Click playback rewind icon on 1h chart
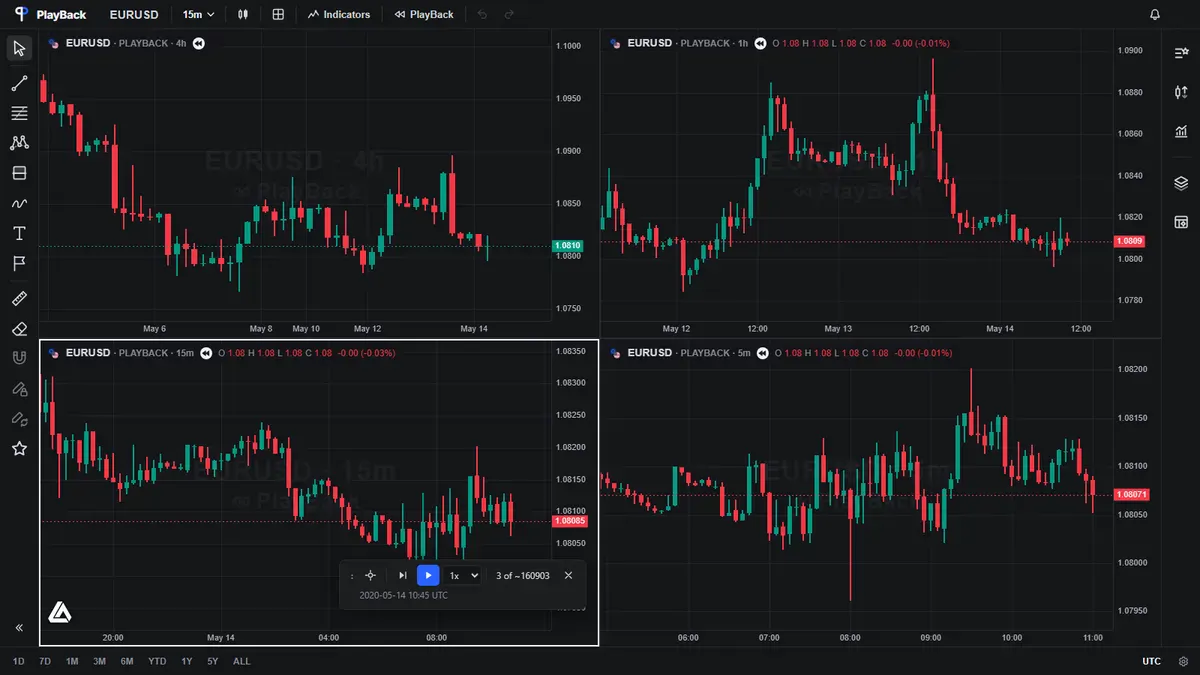Viewport: 1200px width, 675px height. pyautogui.click(x=760, y=44)
